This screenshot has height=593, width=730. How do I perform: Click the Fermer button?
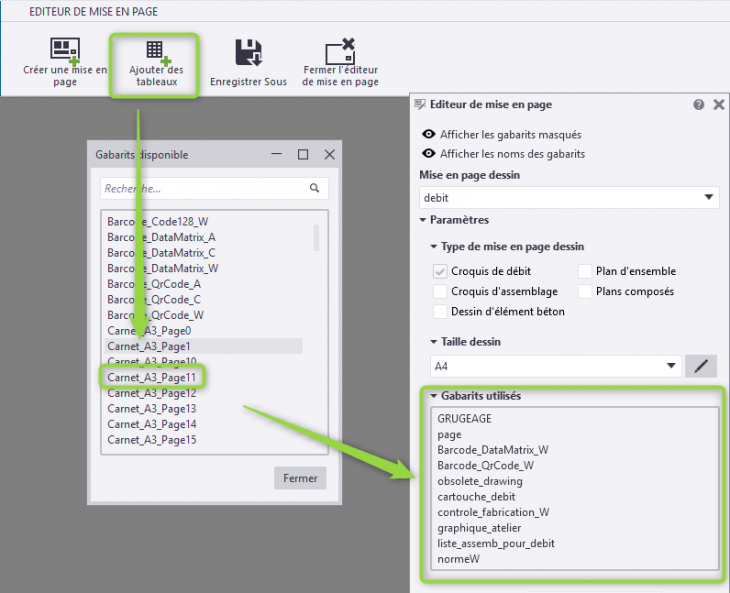[300, 478]
